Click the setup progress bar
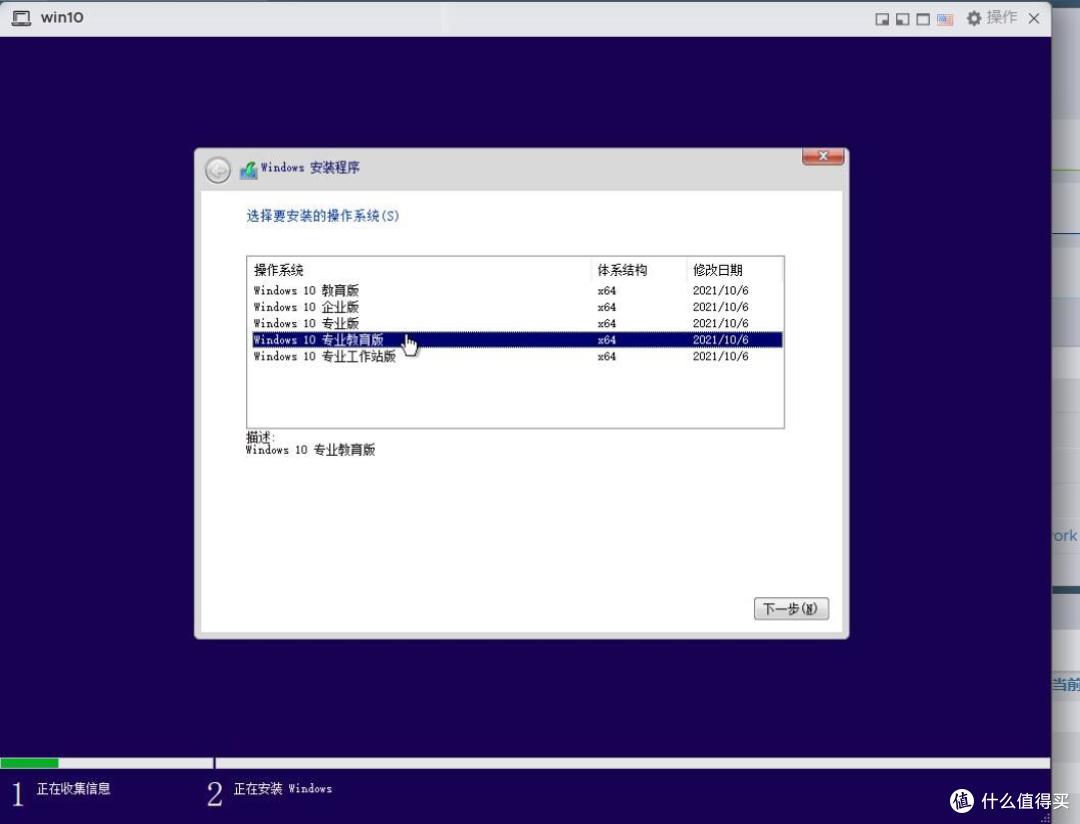Screen dimensions: 1080x824 (x=525, y=763)
